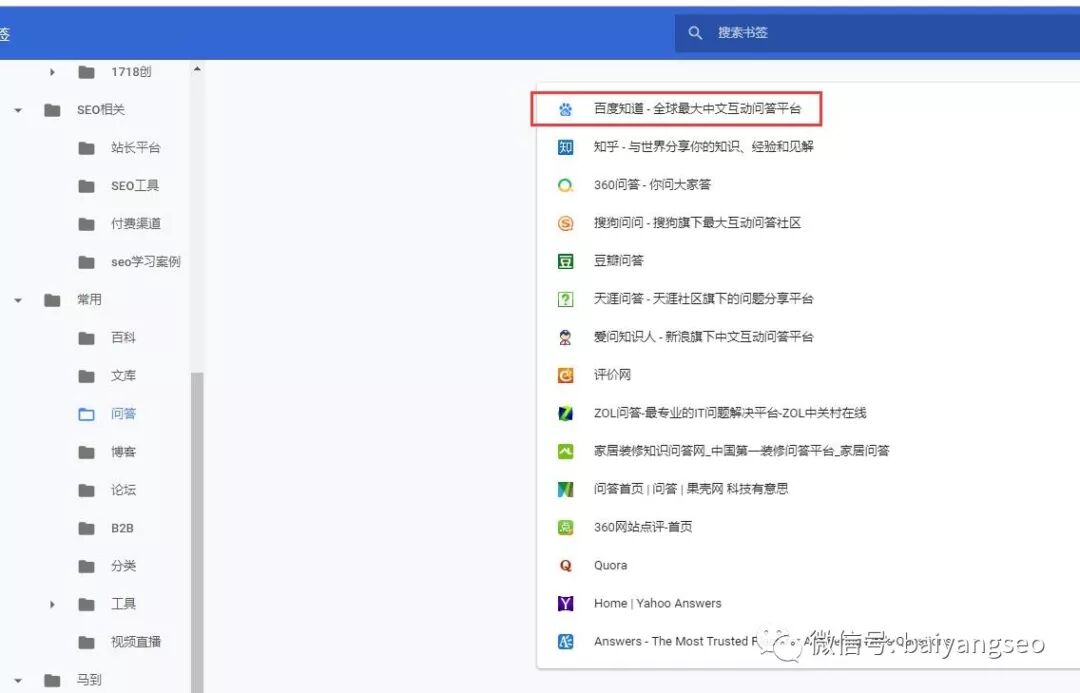
Task: Click the search magnifier icon
Action: coord(695,32)
